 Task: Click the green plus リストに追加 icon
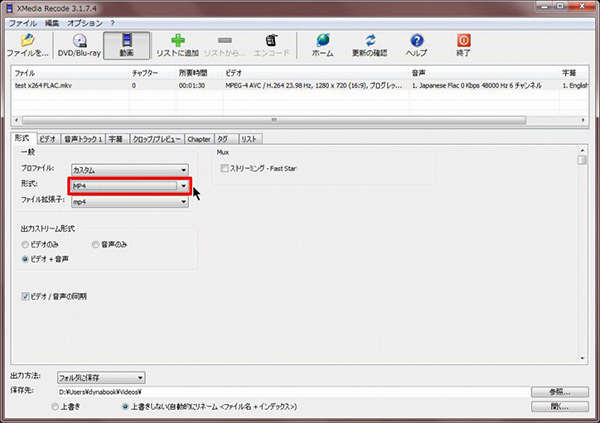(178, 46)
